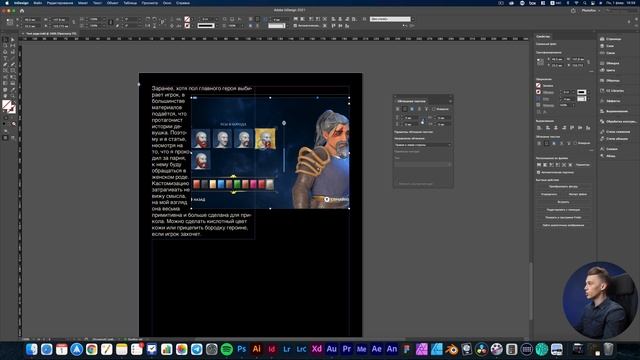
Task: Click fill swatch in Properties appearance section
Action: [x=538, y=85]
